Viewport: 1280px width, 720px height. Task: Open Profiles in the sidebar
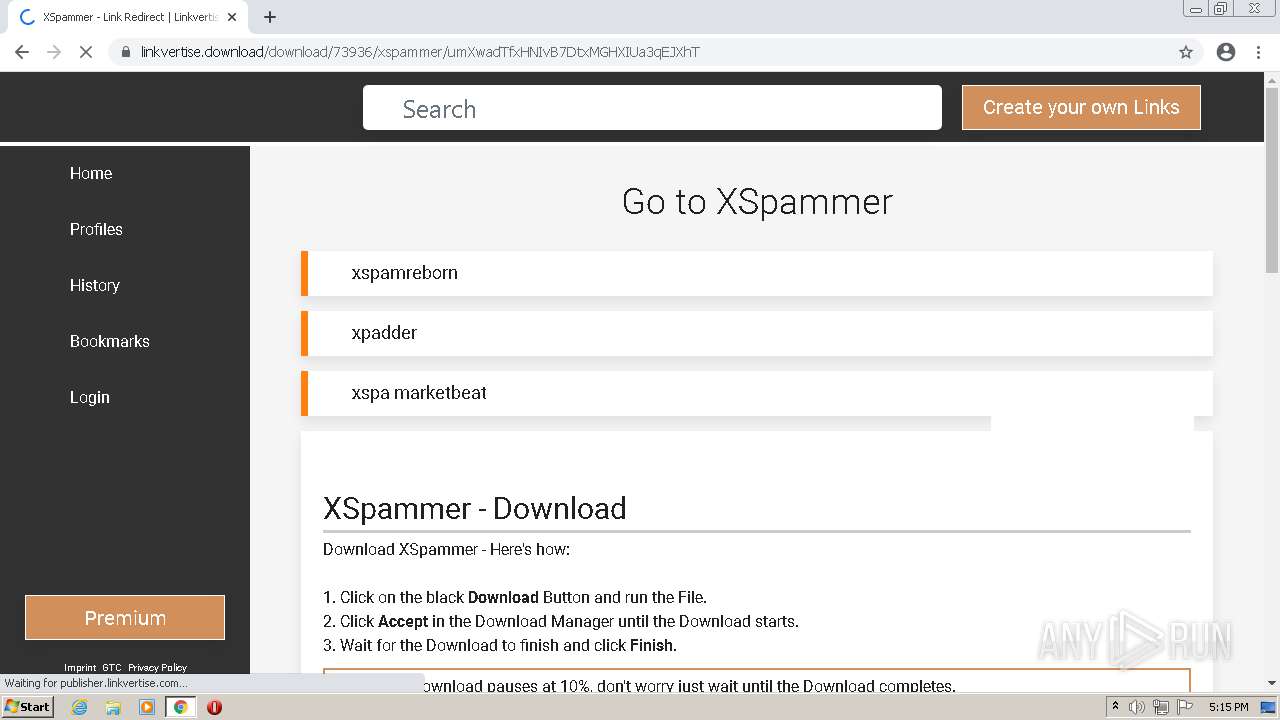(x=96, y=229)
